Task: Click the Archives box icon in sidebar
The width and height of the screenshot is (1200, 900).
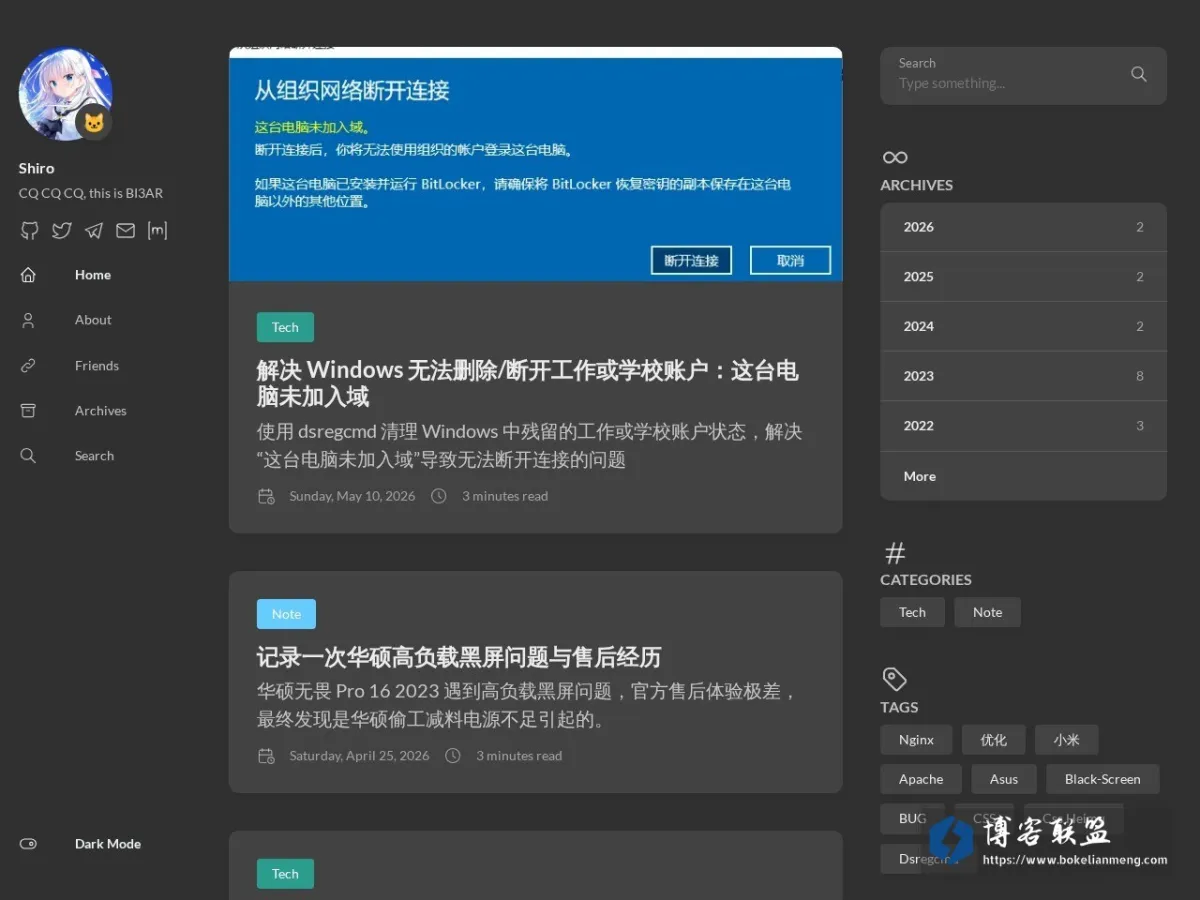Action: coord(28,411)
